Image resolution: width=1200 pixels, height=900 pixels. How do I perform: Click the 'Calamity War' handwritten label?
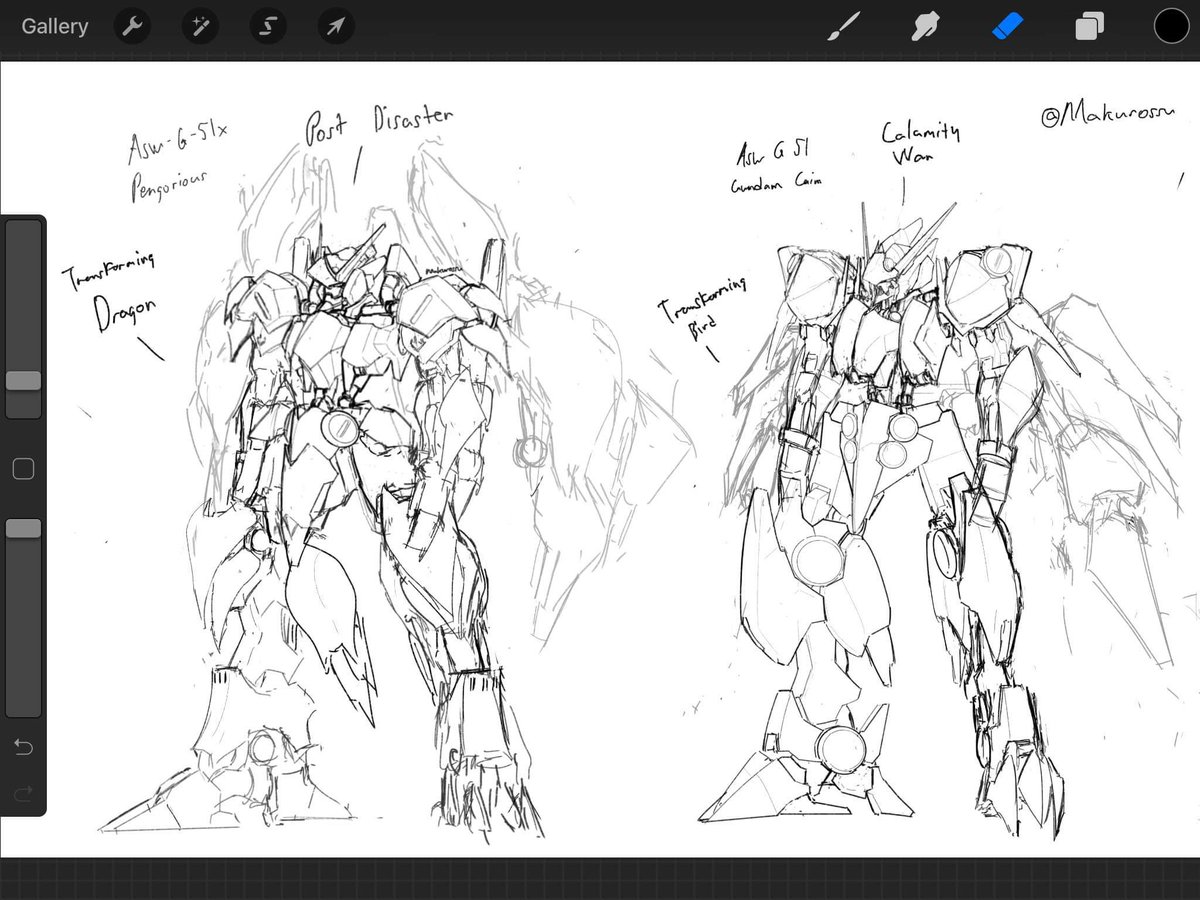[920, 143]
